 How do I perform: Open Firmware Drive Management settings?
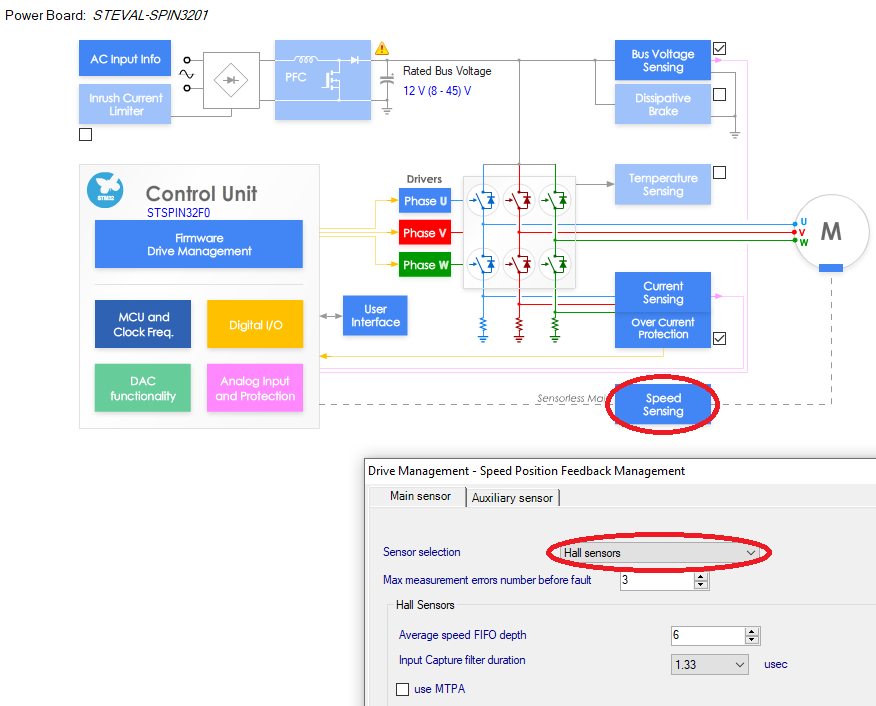point(199,244)
